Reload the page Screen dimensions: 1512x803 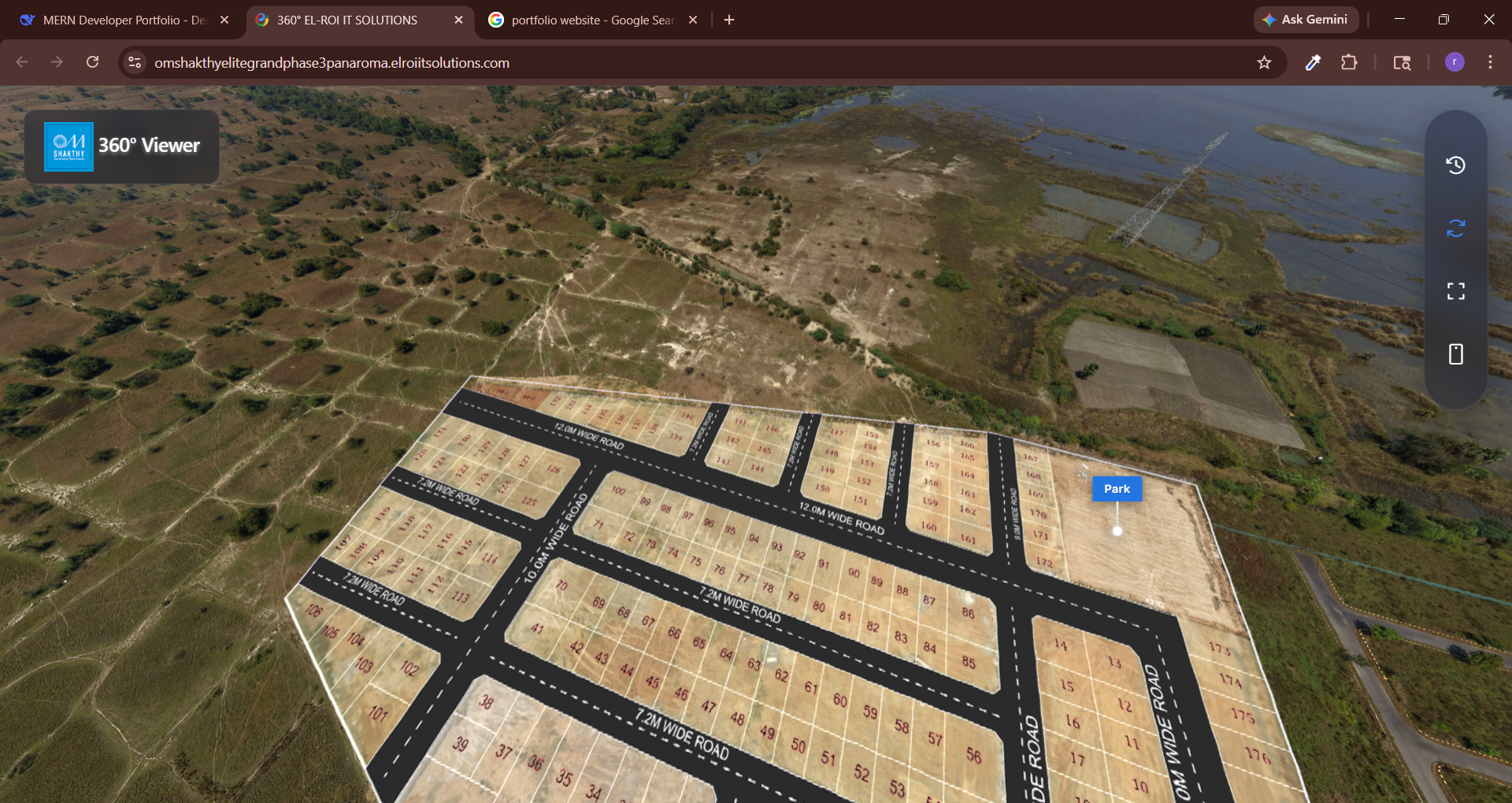(92, 62)
